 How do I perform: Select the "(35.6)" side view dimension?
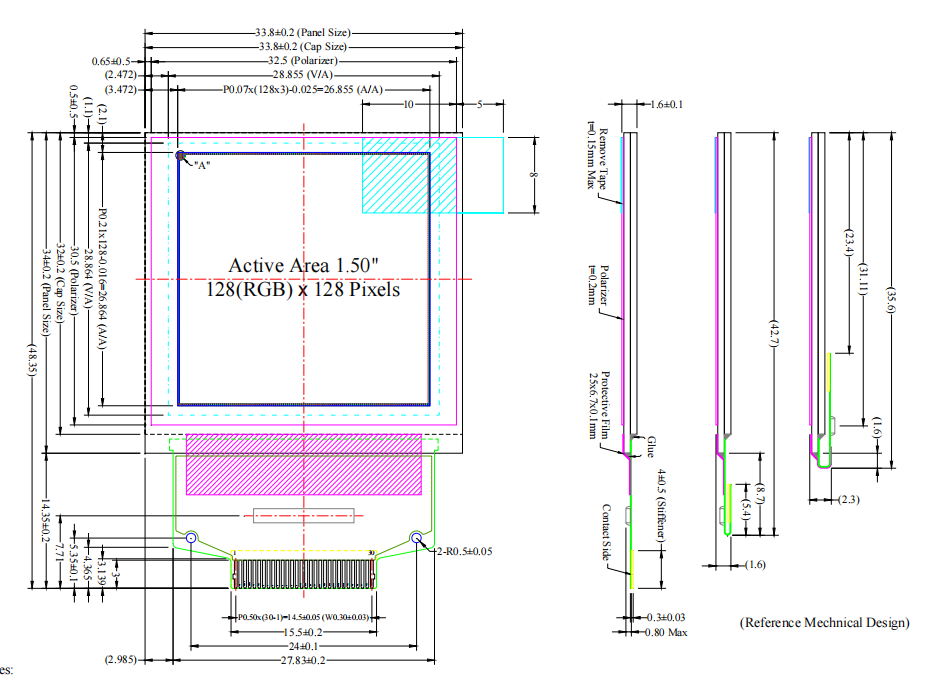pos(891,300)
